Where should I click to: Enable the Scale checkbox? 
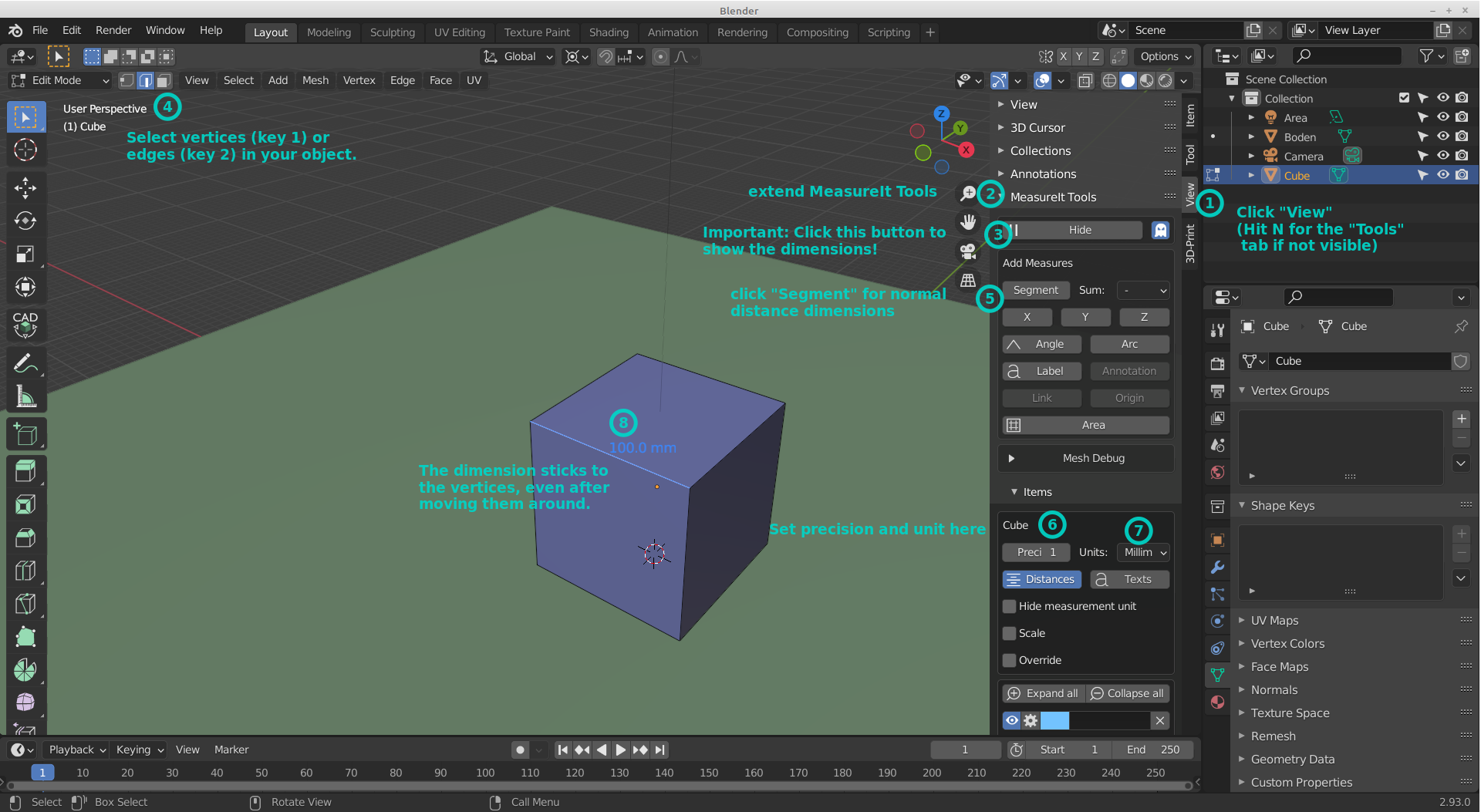pyautogui.click(x=1009, y=633)
